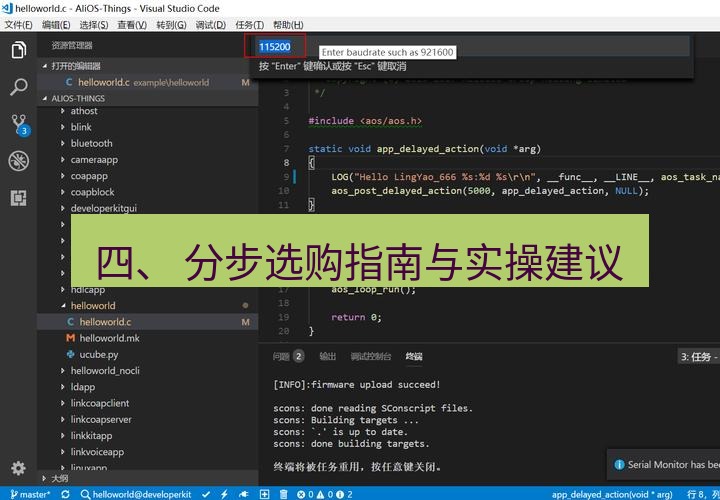This screenshot has height=500, width=720.
Task: Click the 资源管理器 sidebar title
Action: click(x=72, y=45)
